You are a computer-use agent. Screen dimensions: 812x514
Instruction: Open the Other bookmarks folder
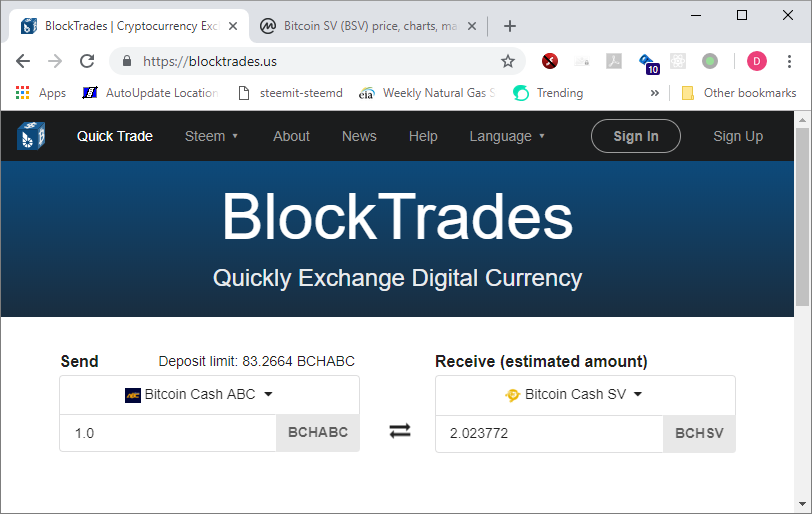pyautogui.click(x=739, y=93)
